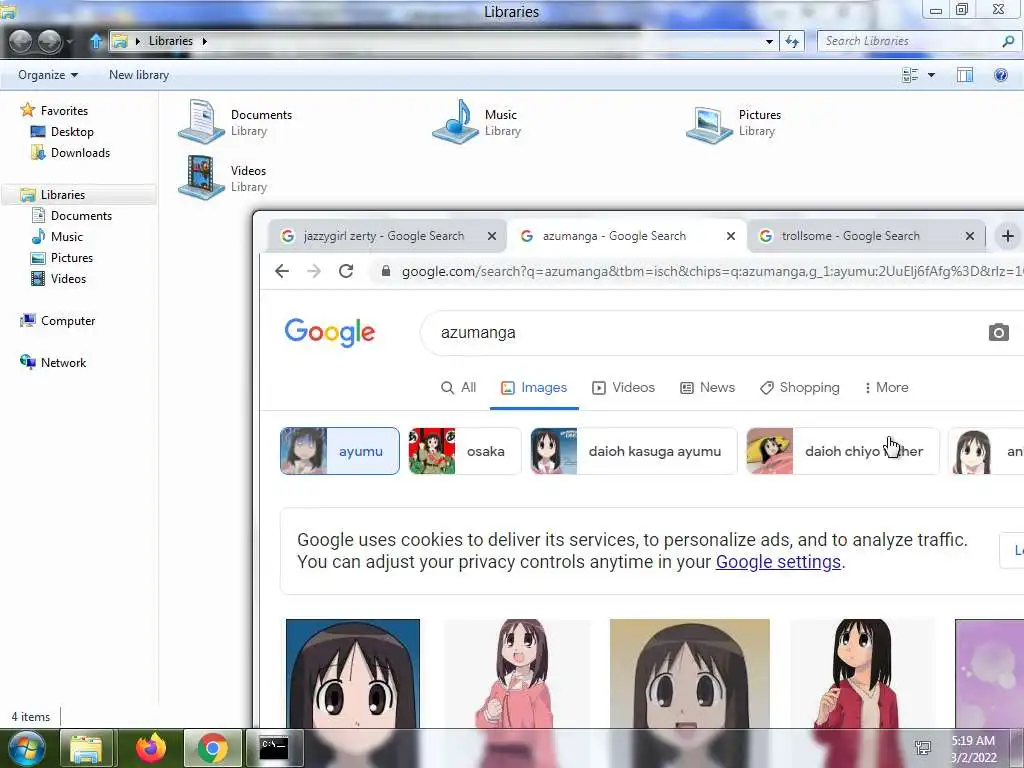
Task: Change the view icon in Explorer toolbar
Action: coord(910,75)
